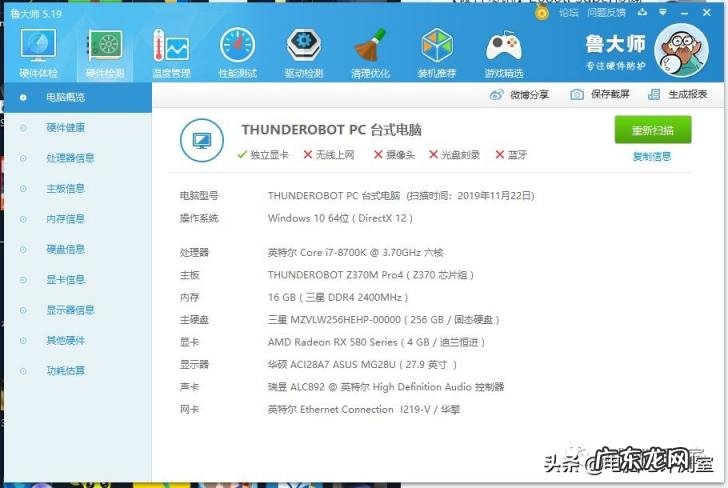Open the title bar dropdown menu arrow
The width and height of the screenshot is (728, 488).
click(x=663, y=12)
